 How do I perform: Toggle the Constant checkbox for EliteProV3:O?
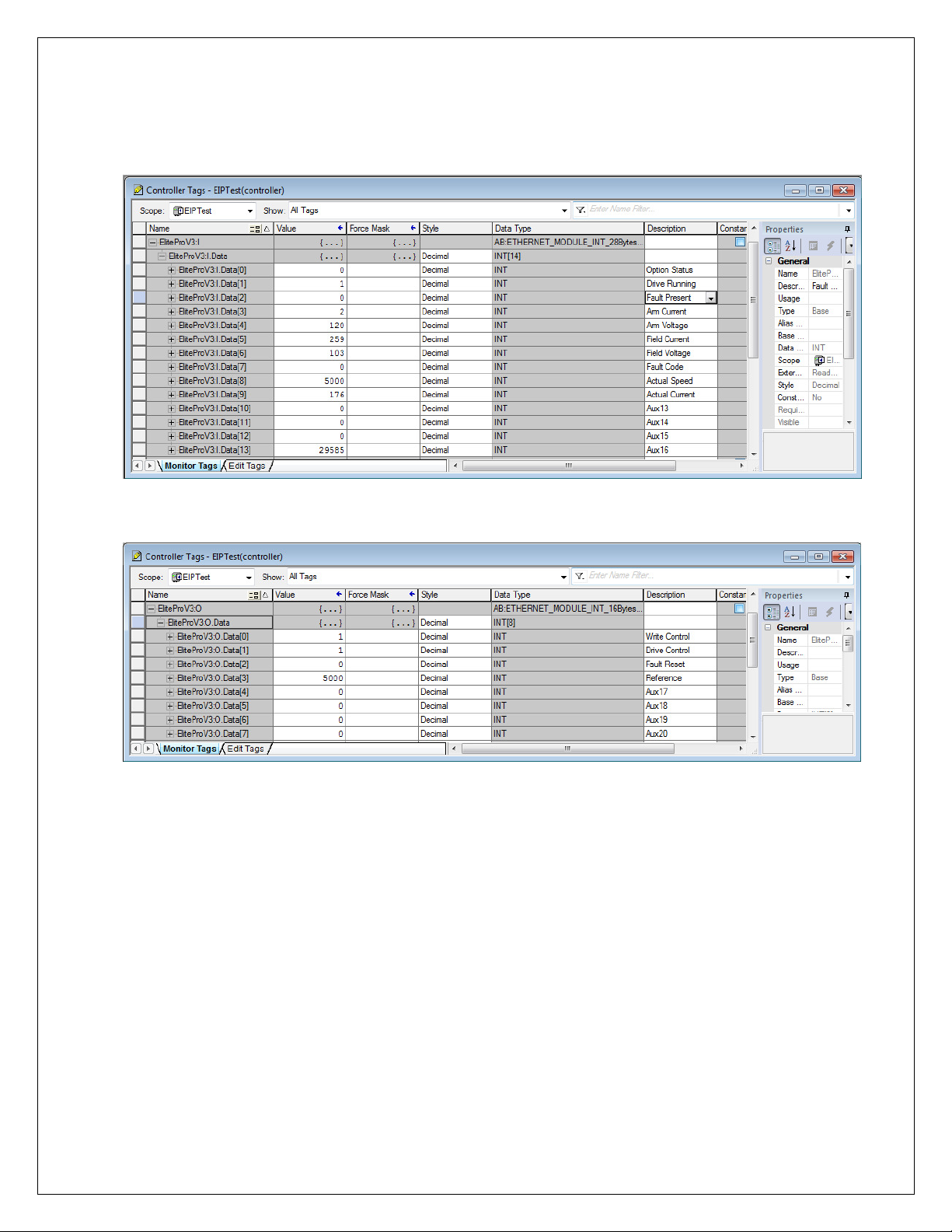click(x=739, y=609)
